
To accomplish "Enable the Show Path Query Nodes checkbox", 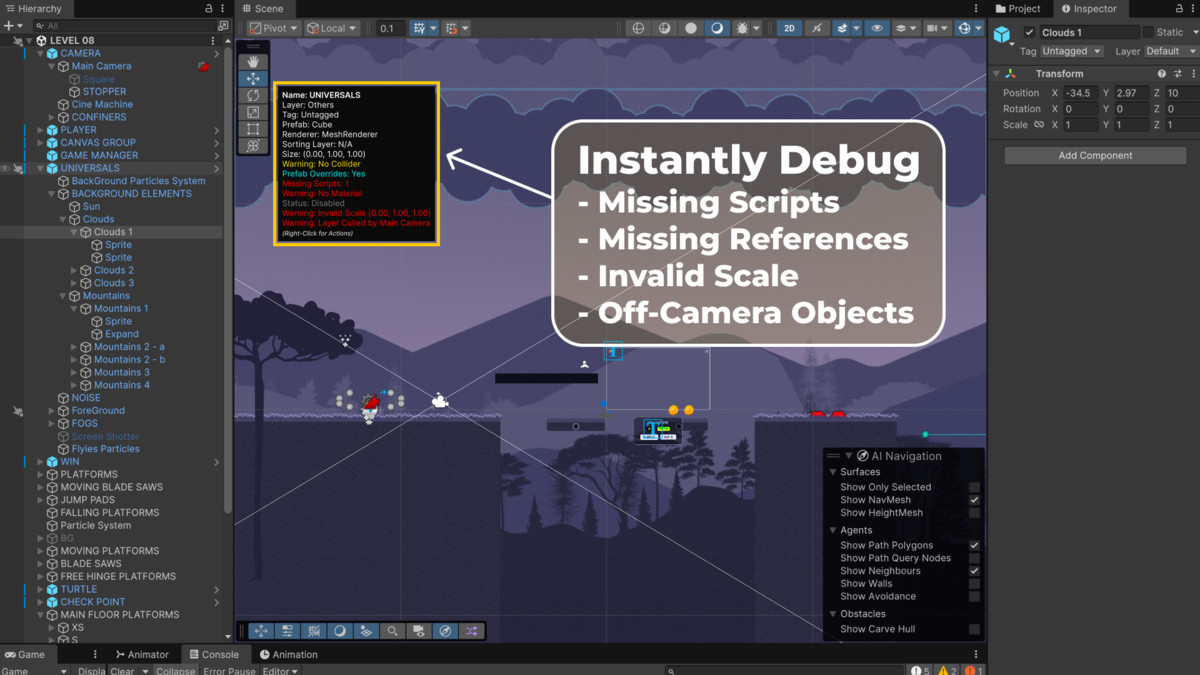I will coord(975,558).
